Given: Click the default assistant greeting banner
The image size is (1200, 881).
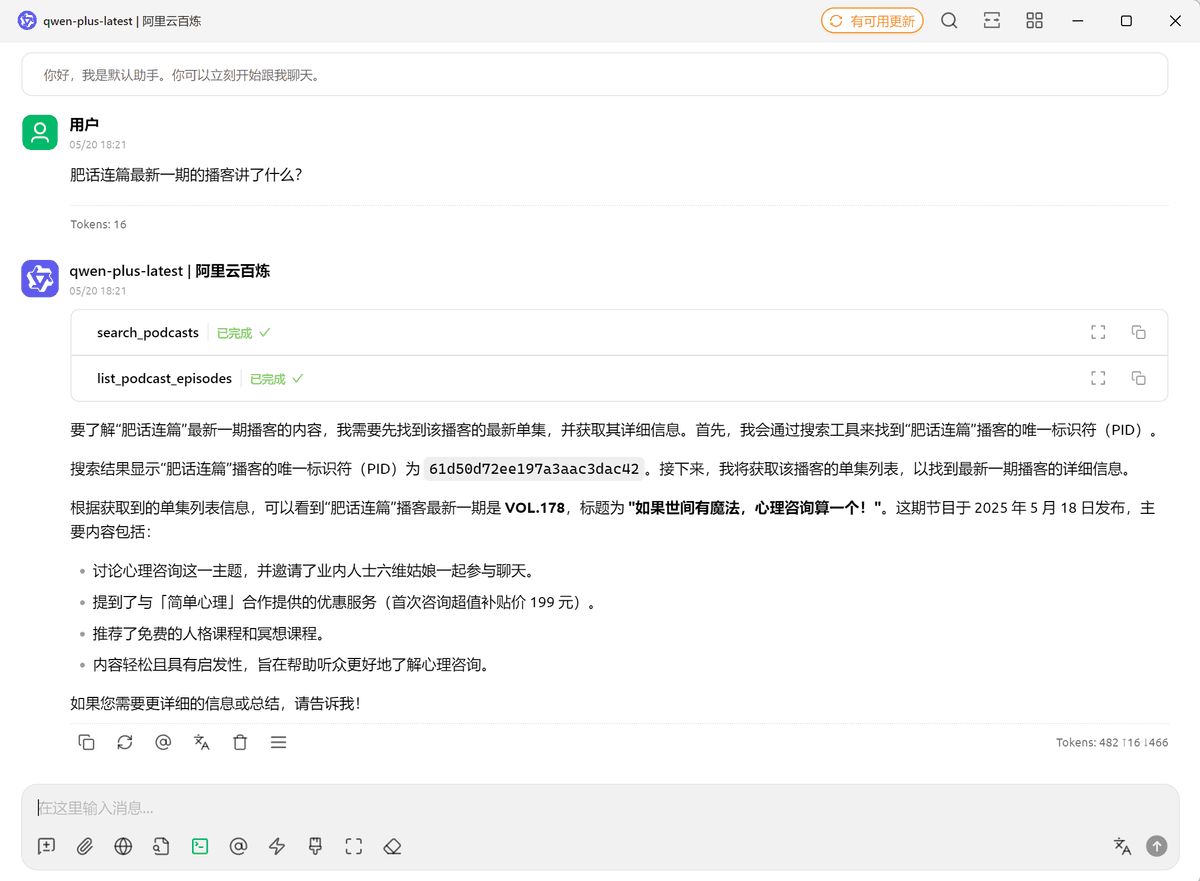Looking at the screenshot, I should [595, 74].
